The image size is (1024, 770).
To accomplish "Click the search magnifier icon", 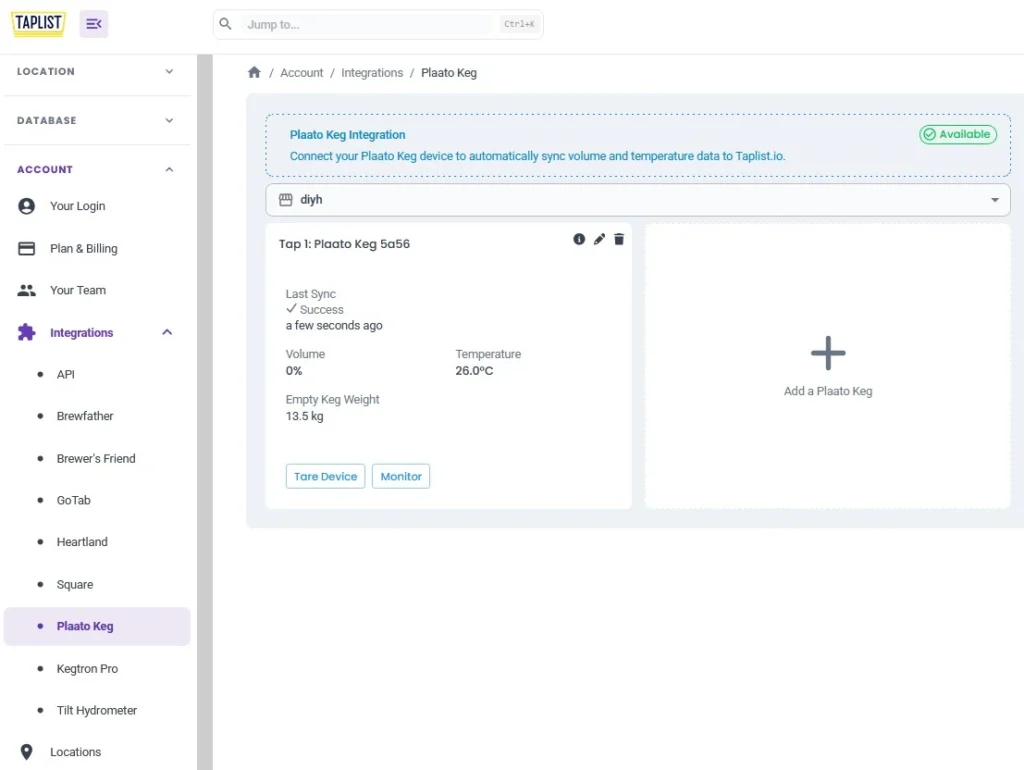I will (x=226, y=24).
